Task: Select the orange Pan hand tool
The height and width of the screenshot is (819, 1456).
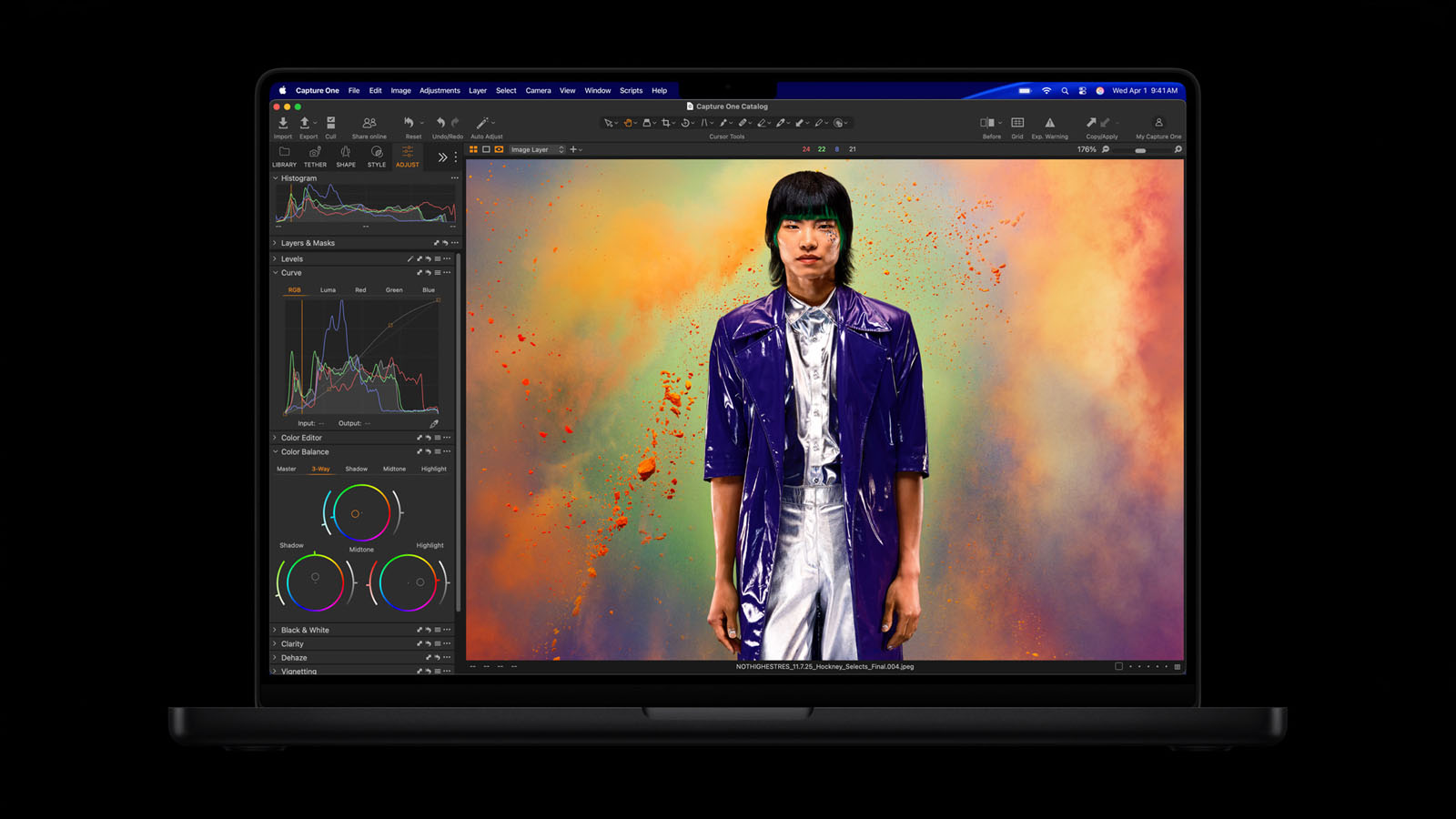Action: point(628,123)
